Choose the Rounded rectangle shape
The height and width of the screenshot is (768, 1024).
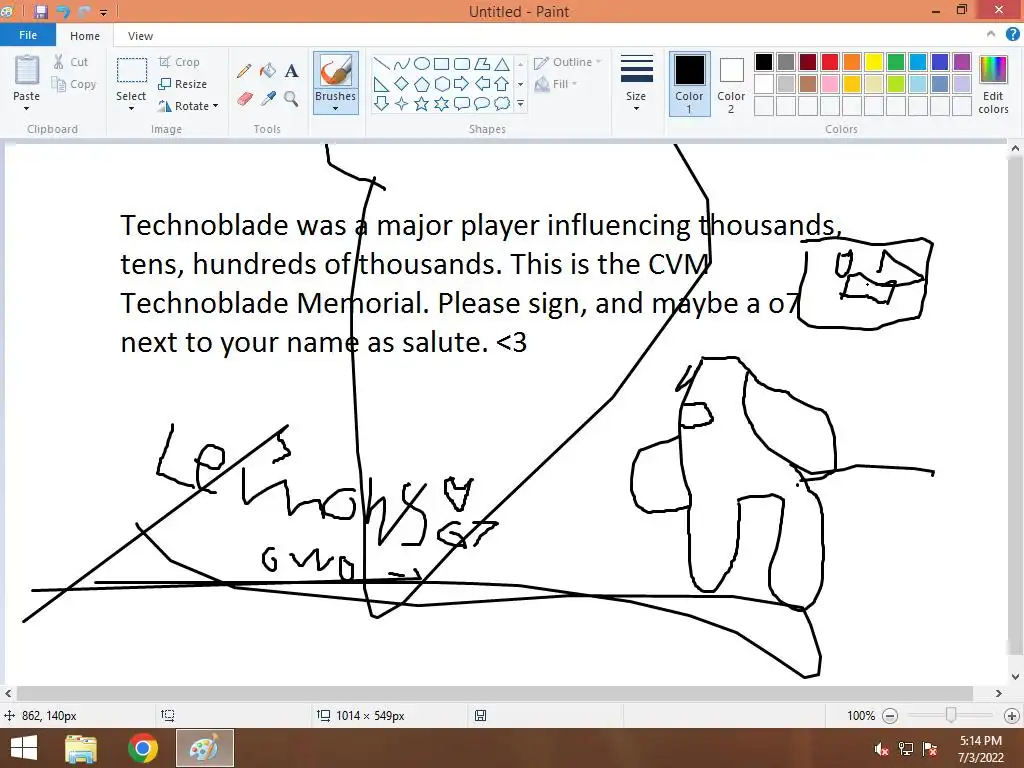click(x=462, y=63)
